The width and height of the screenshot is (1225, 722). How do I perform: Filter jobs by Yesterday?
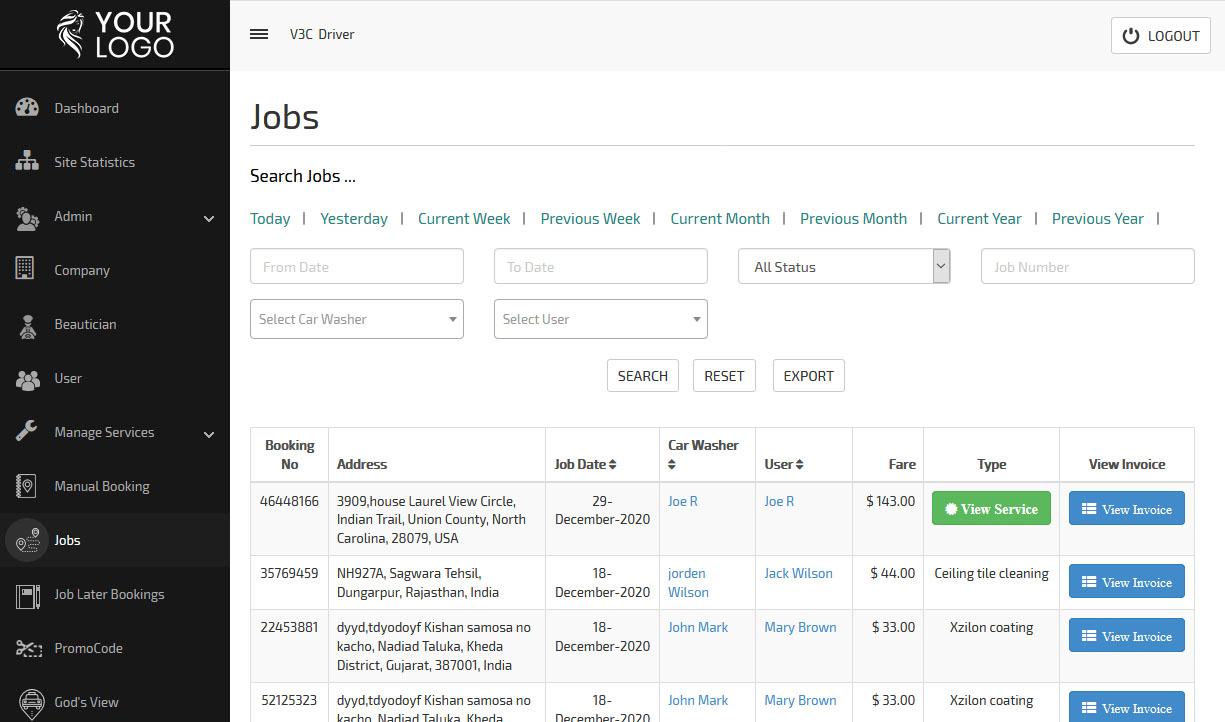point(354,218)
